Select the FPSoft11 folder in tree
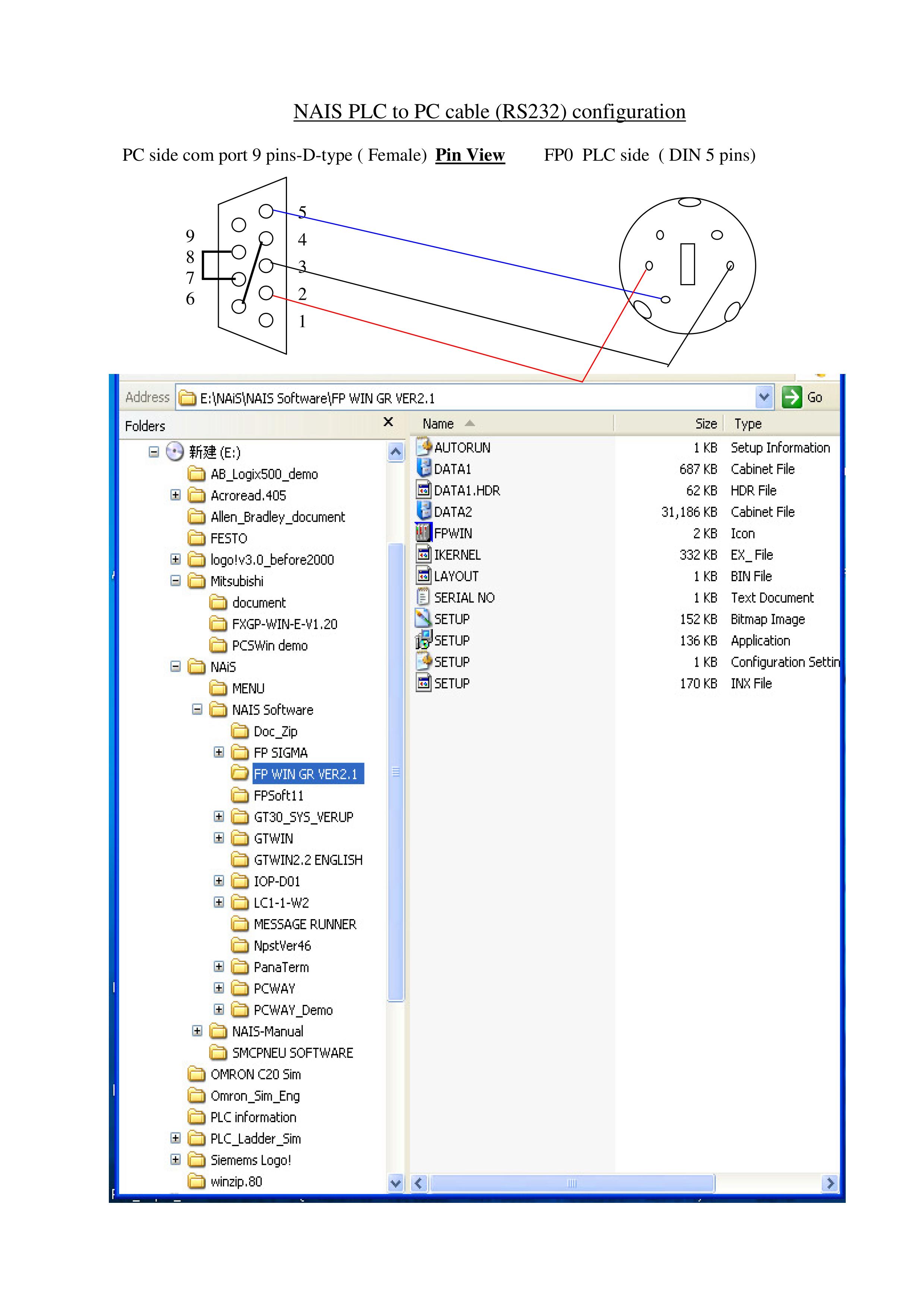This screenshot has height=1308, width=924. [x=278, y=795]
